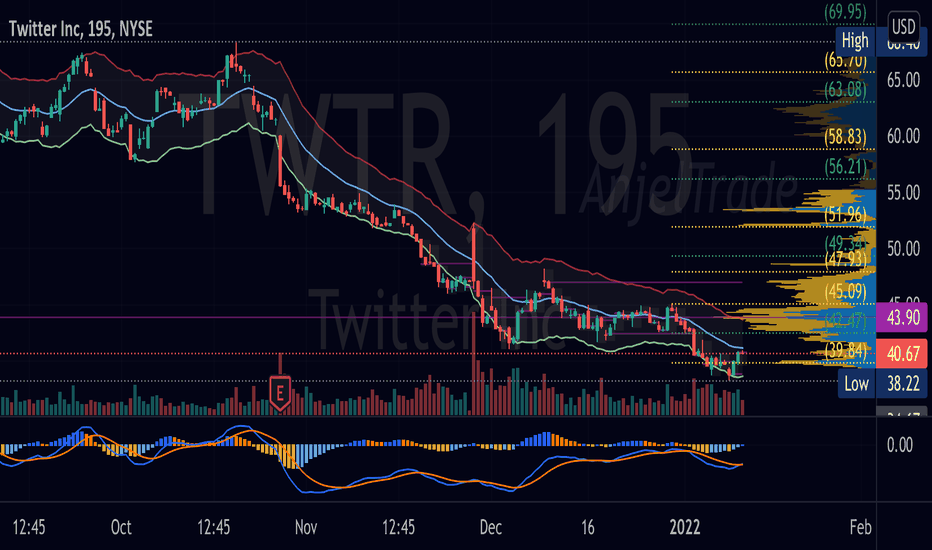Click the Feb date label
The width and height of the screenshot is (932, 550).
(860, 527)
